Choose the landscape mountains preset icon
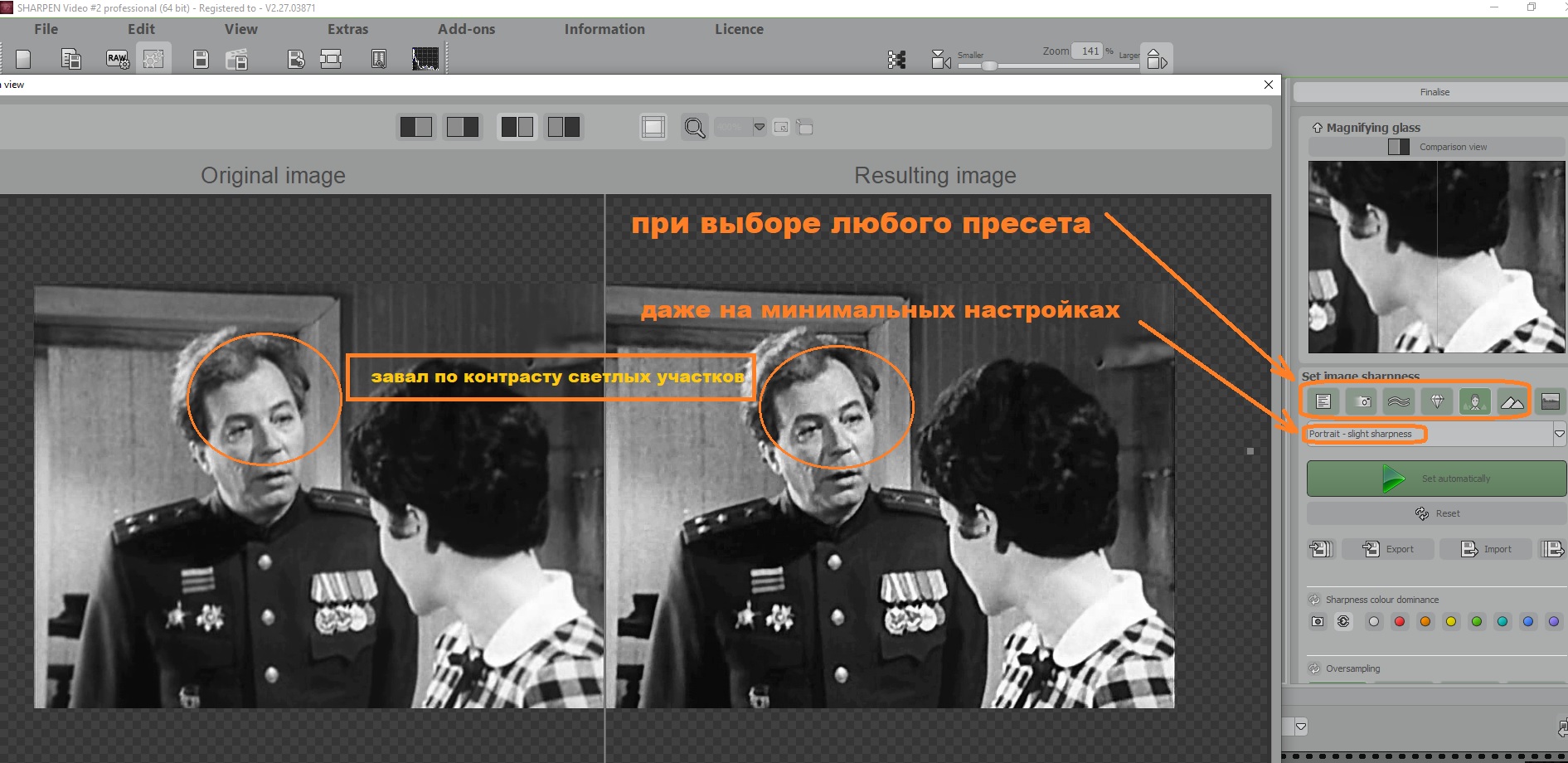1568x763 pixels. click(x=1512, y=402)
